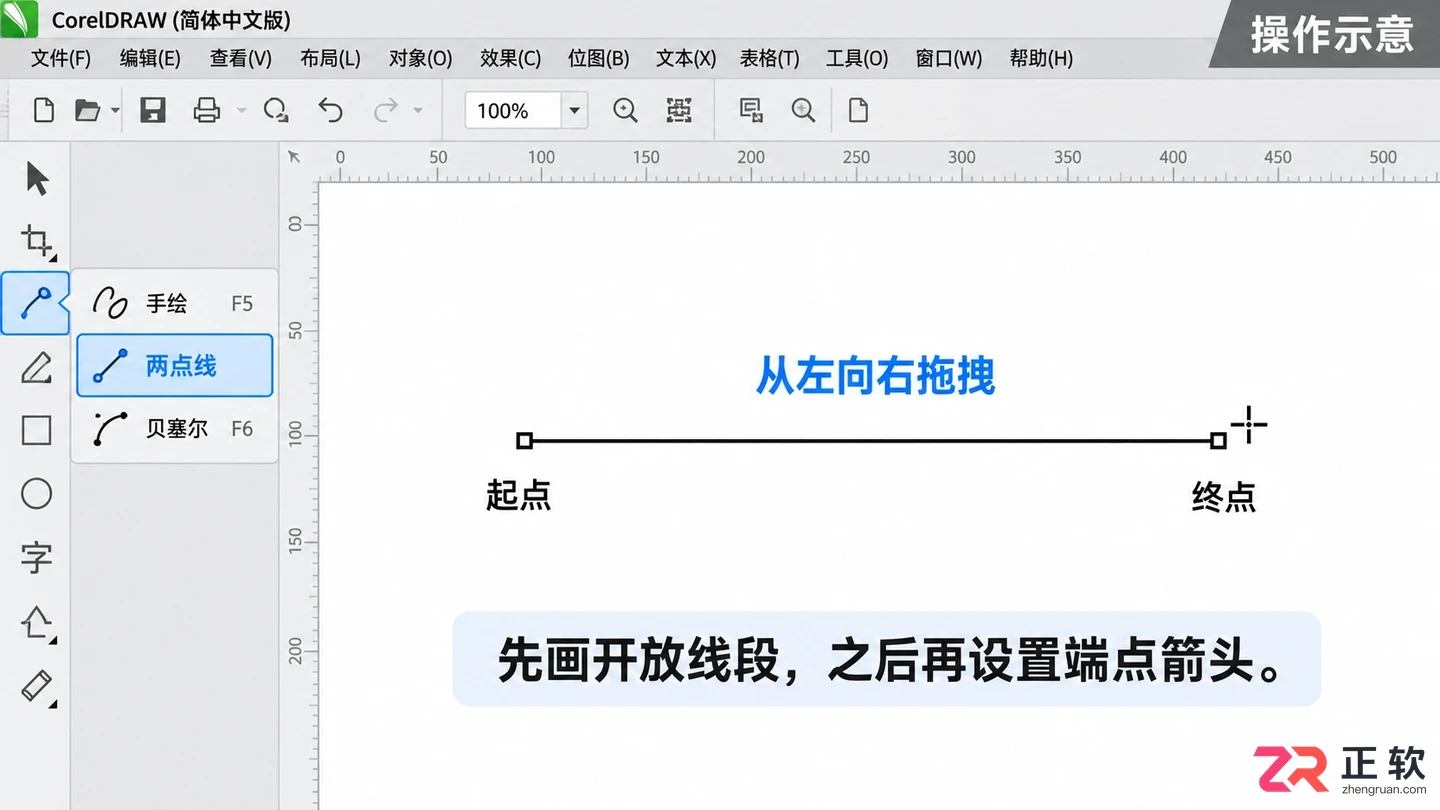Select the Ellipse tool
Screen dimensions: 1440x810
coord(37,493)
